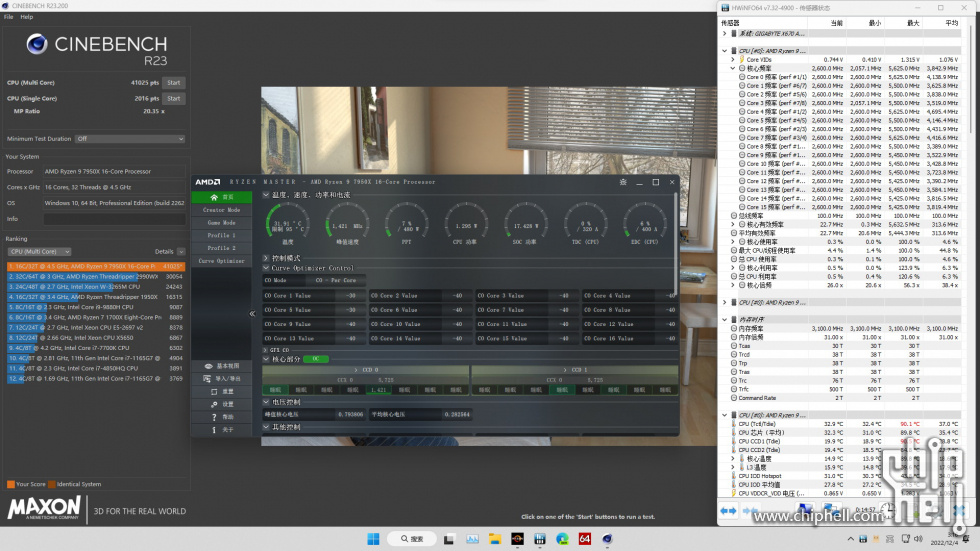This screenshot has height=551, width=980.
Task: Open the CO Mode Per Core dropdown
Action: 336,280
